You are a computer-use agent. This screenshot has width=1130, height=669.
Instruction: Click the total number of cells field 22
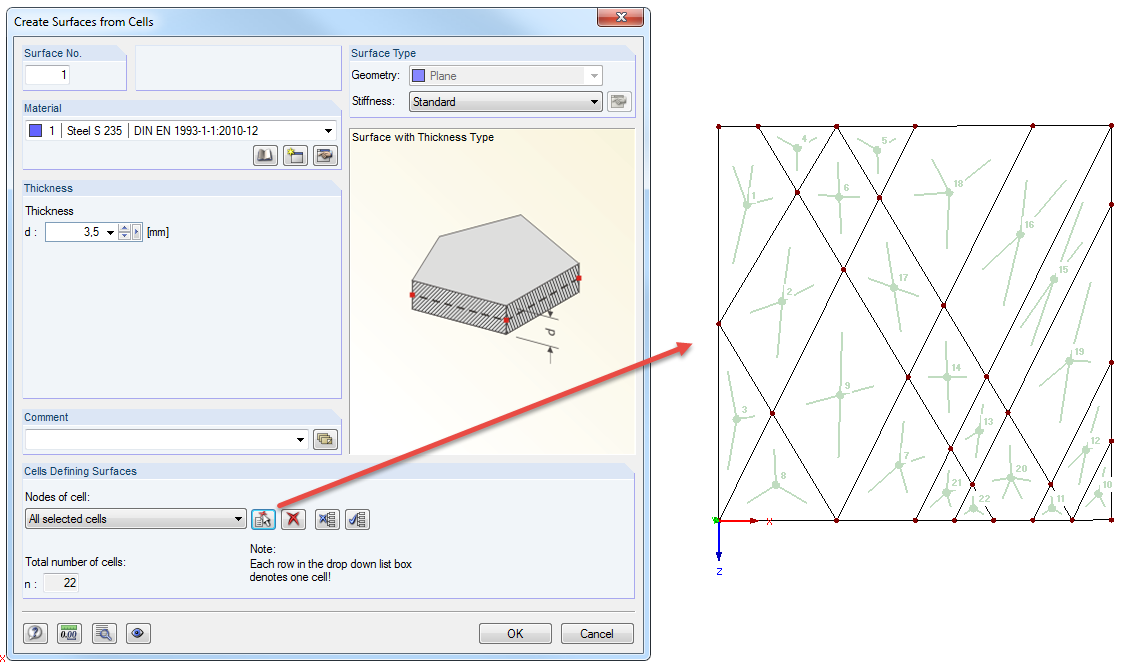(x=61, y=582)
